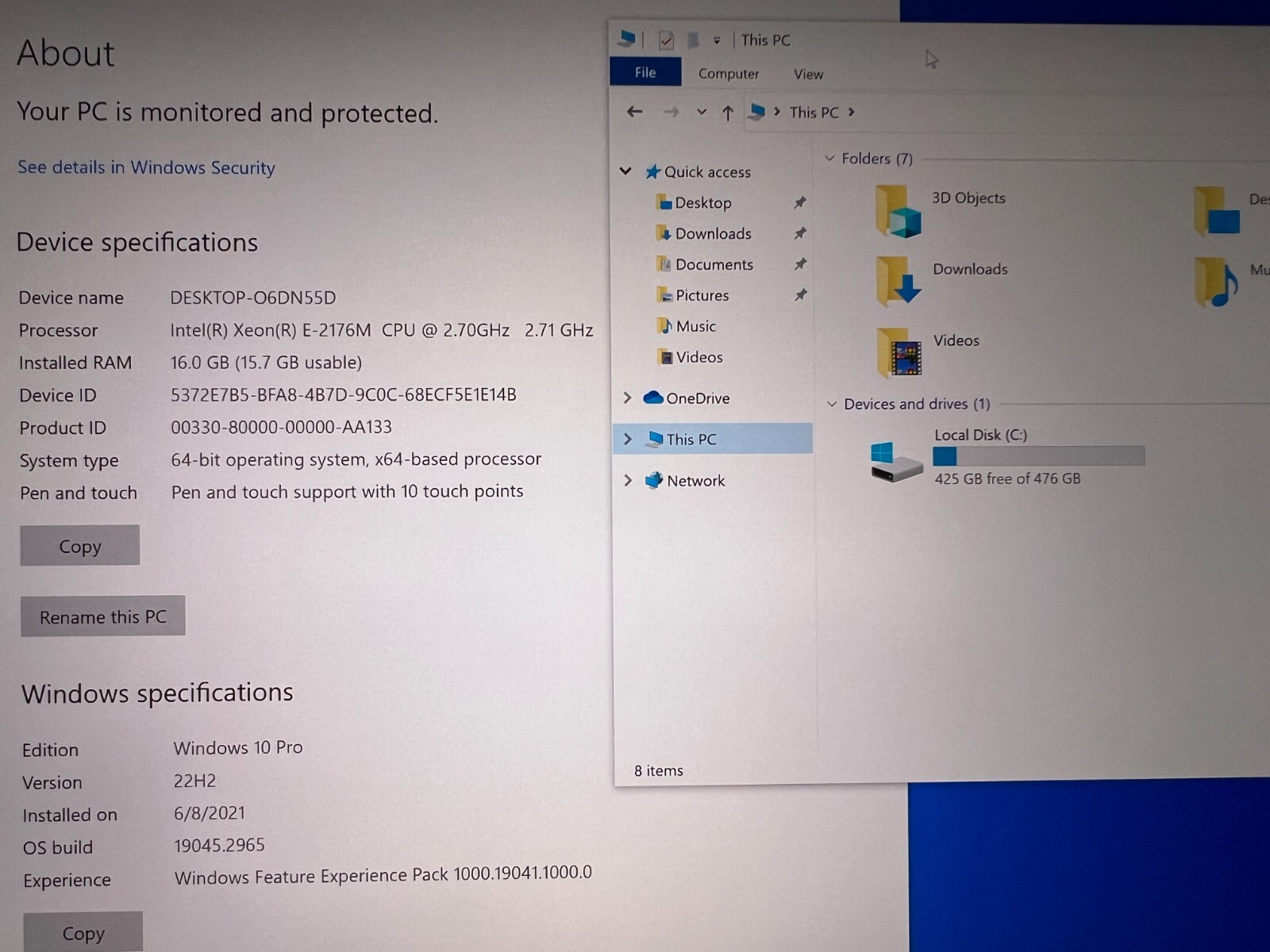Click the Device ID value 5372E7B5
Viewport: 1270px width, 952px height.
tap(344, 394)
